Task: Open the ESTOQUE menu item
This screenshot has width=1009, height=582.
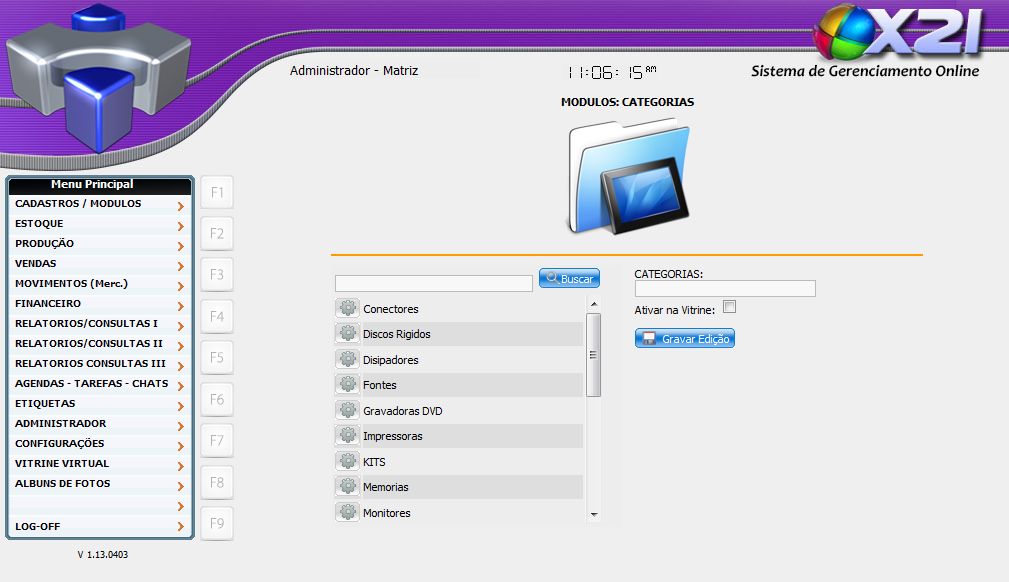Action: (40, 224)
